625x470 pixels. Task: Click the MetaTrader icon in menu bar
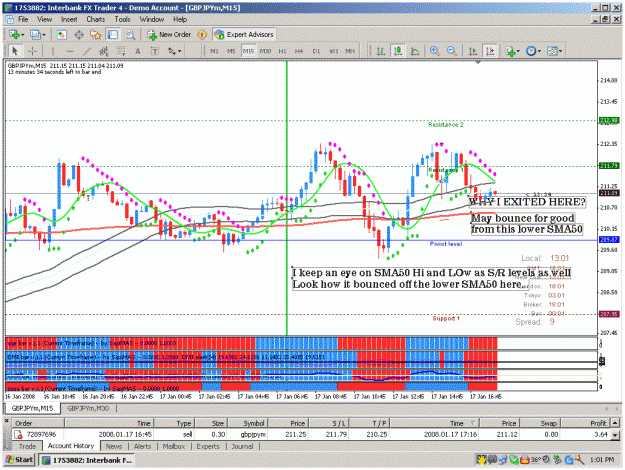10,19
